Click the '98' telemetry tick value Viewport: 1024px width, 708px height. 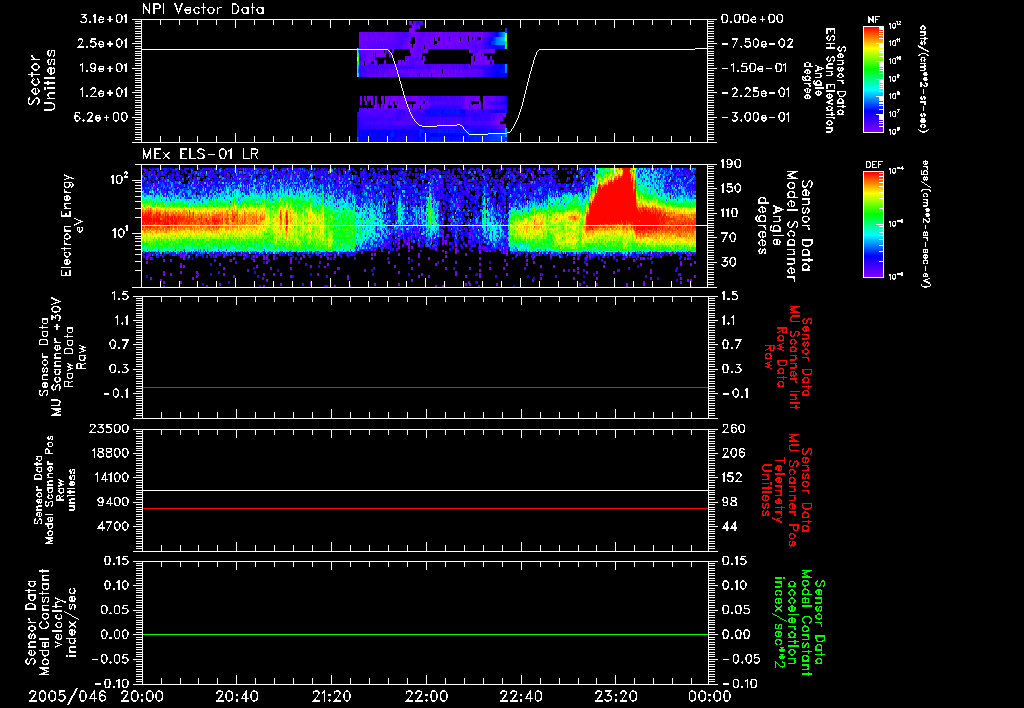click(728, 502)
